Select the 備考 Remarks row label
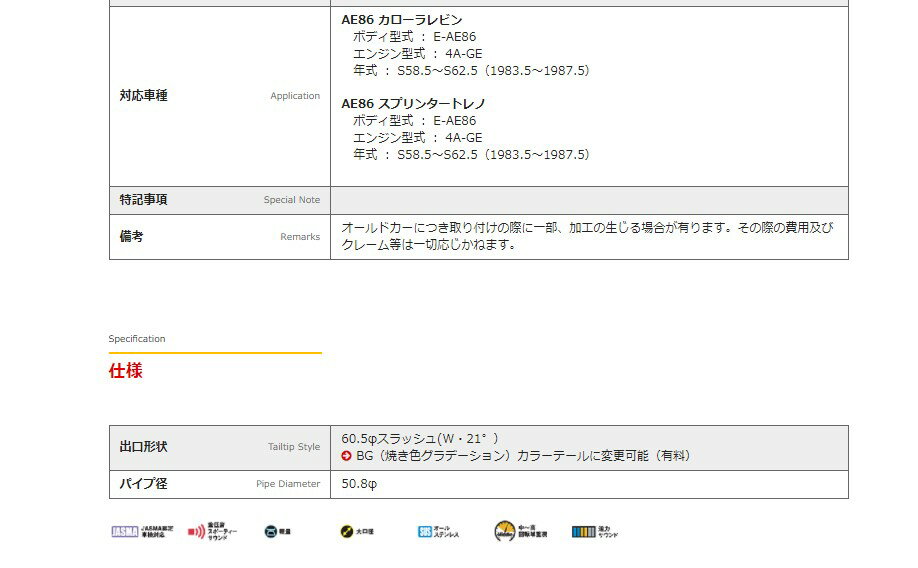The height and width of the screenshot is (568, 918). [x=131, y=236]
